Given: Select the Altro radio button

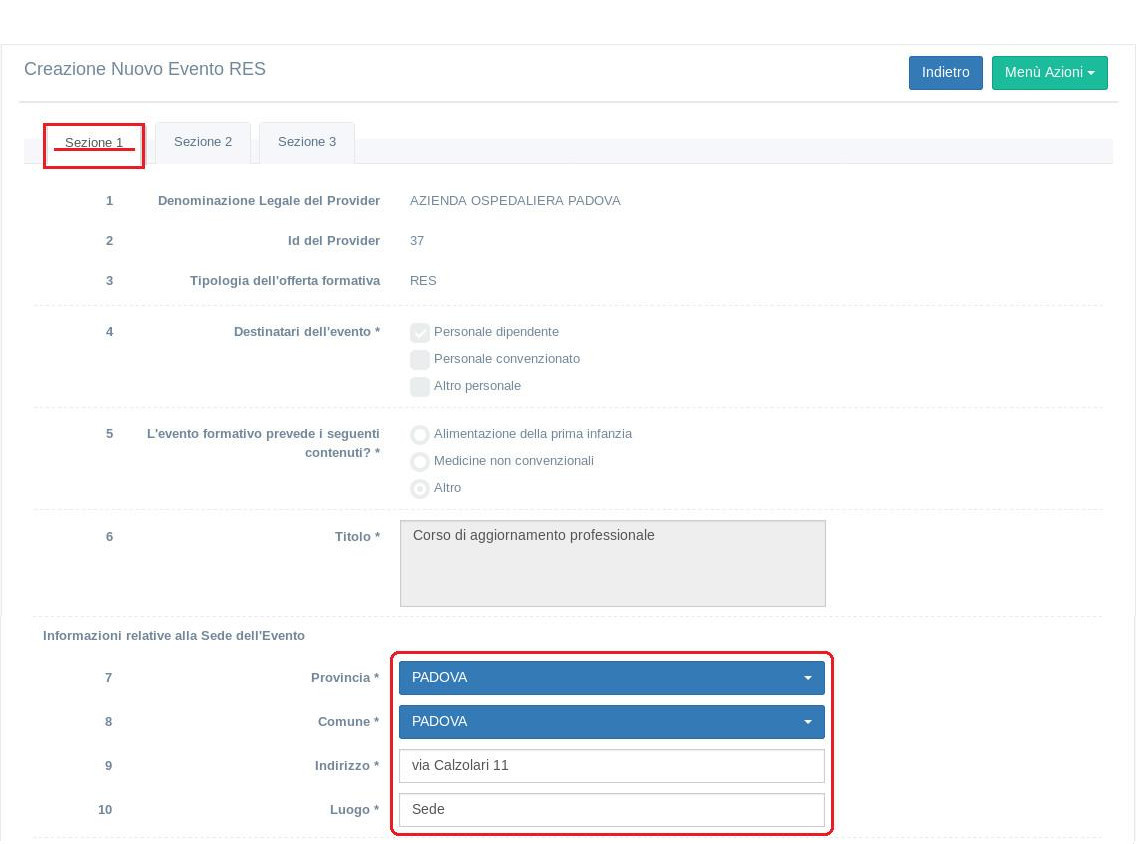Looking at the screenshot, I should 420,489.
